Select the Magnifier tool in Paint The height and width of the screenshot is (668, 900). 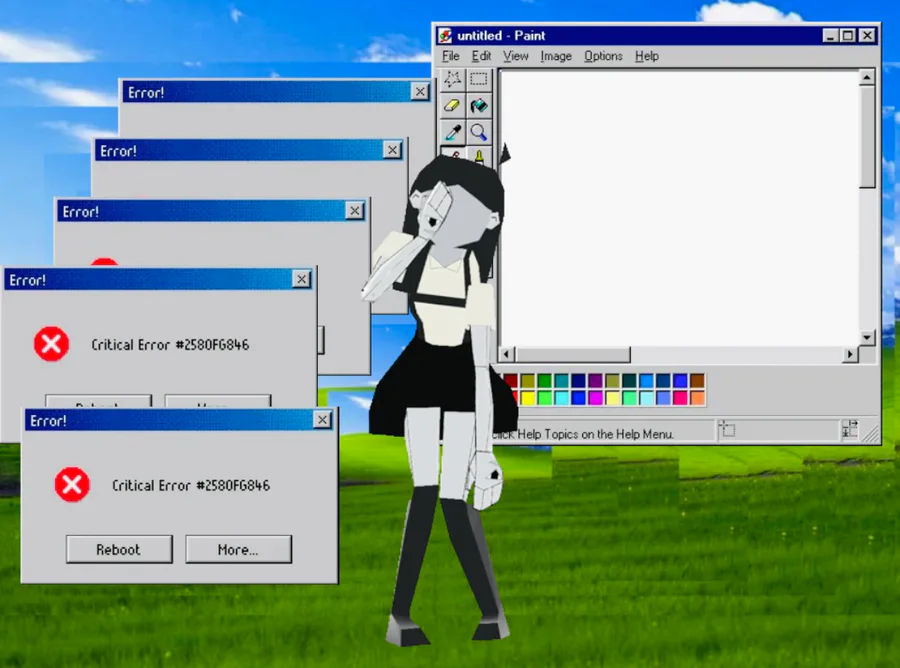click(479, 133)
